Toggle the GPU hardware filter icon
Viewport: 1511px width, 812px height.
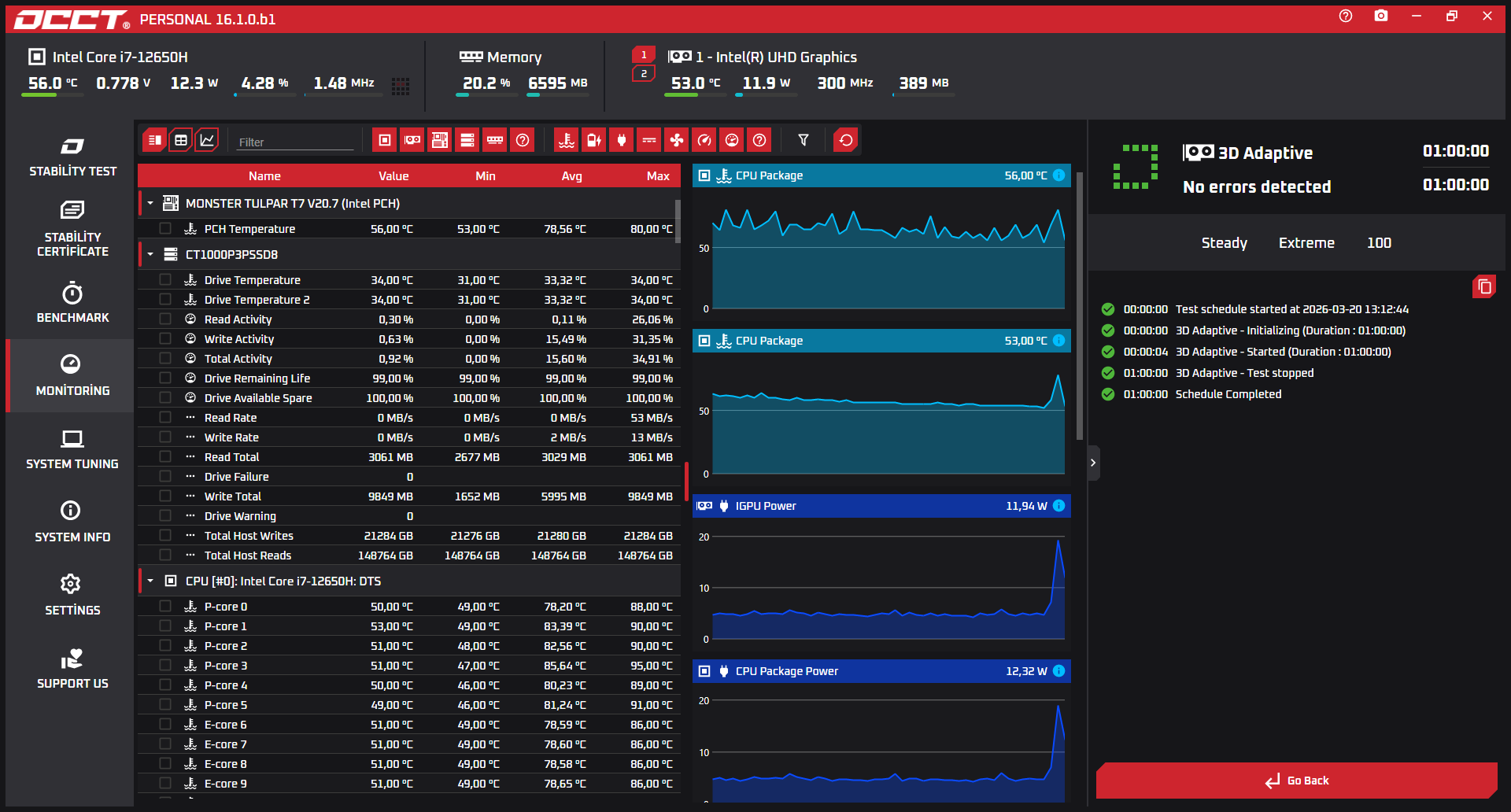[412, 140]
